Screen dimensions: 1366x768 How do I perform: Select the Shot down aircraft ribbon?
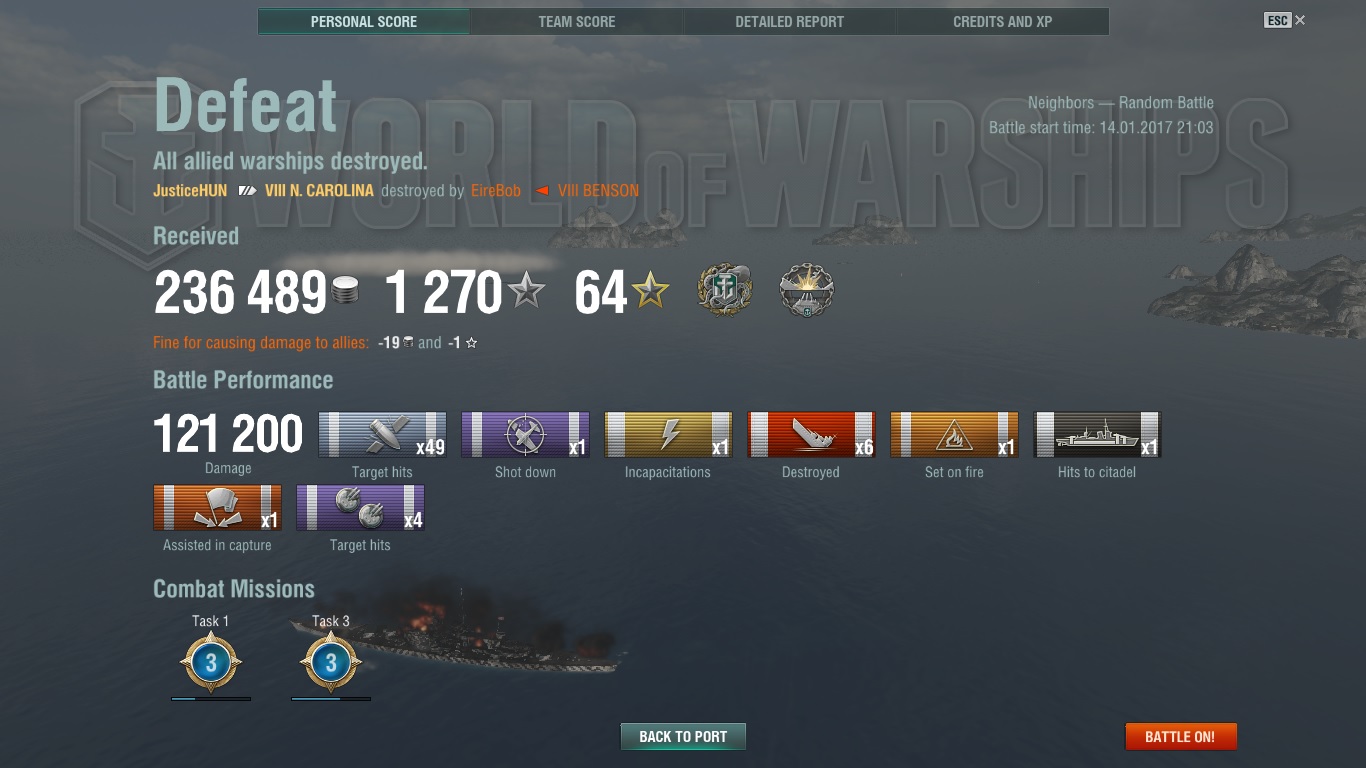[525, 435]
